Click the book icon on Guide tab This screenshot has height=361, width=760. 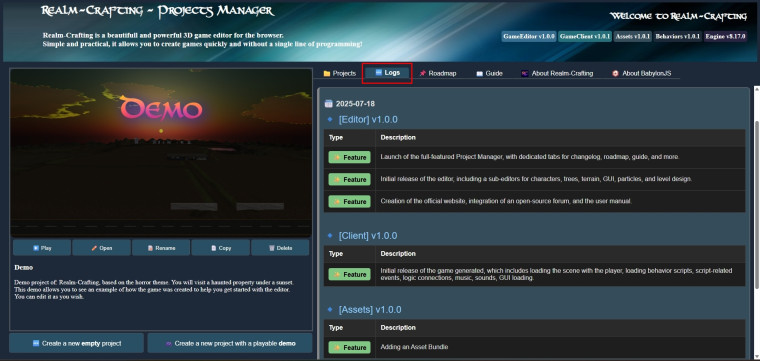pos(479,74)
